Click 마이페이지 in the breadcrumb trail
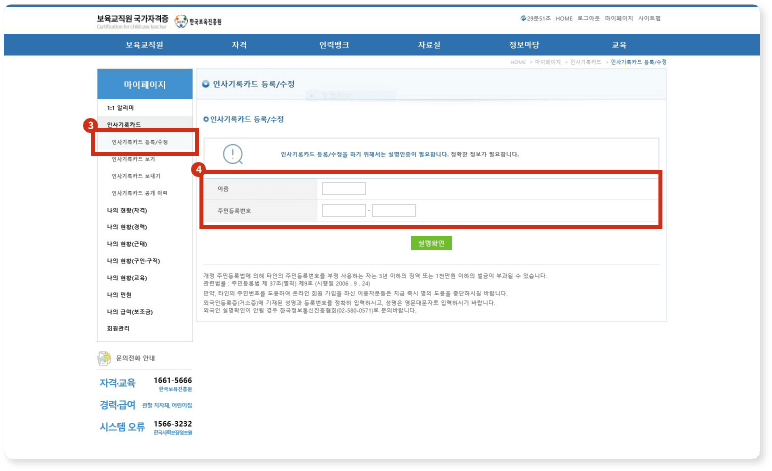 coord(547,62)
